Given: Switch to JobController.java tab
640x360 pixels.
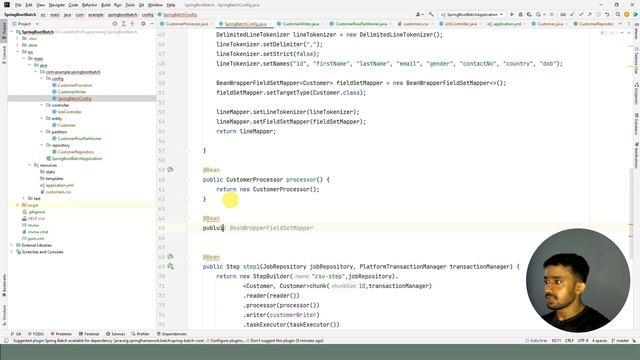Looking at the screenshot, I should 460,24.
